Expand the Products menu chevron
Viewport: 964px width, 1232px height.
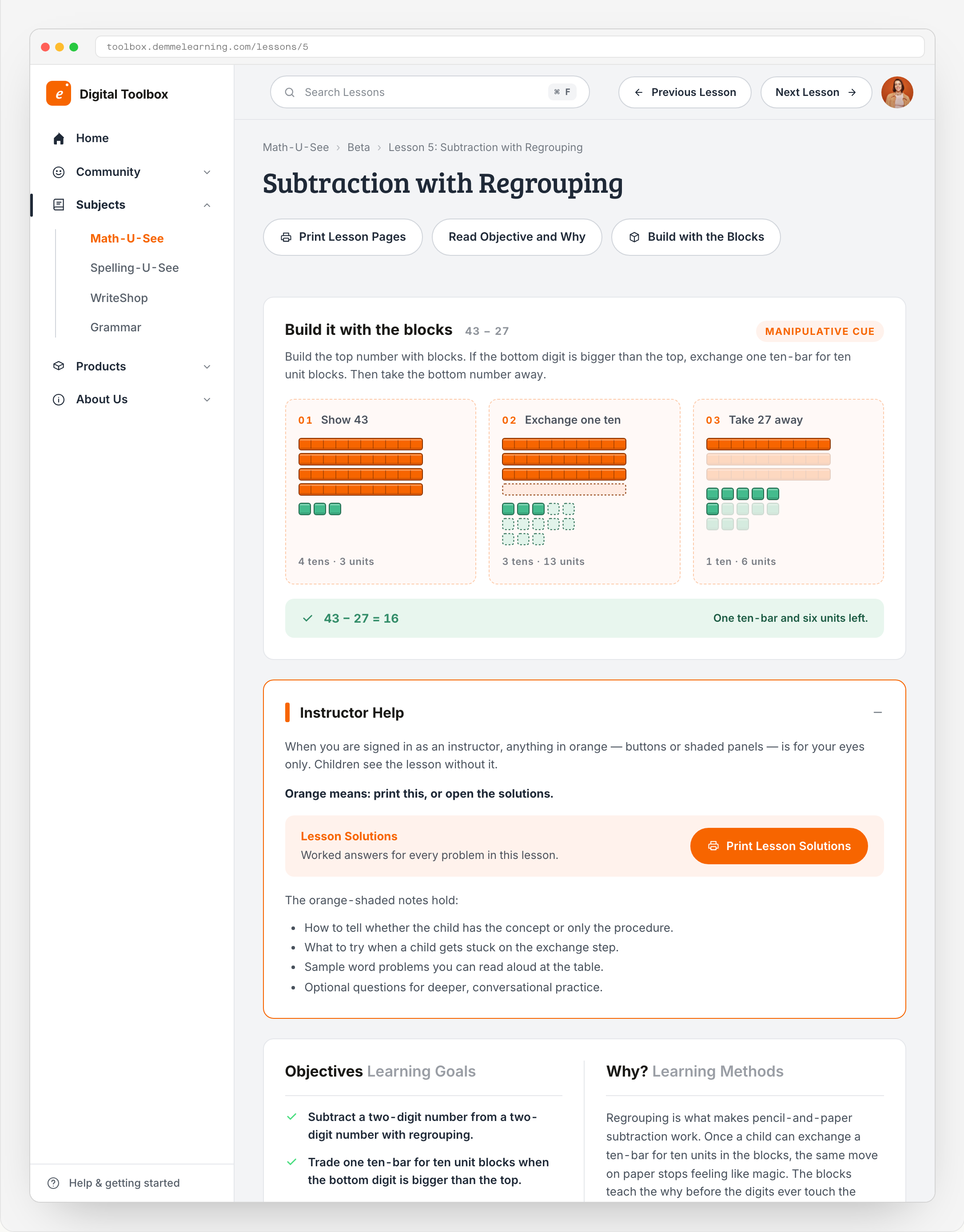[x=207, y=367]
